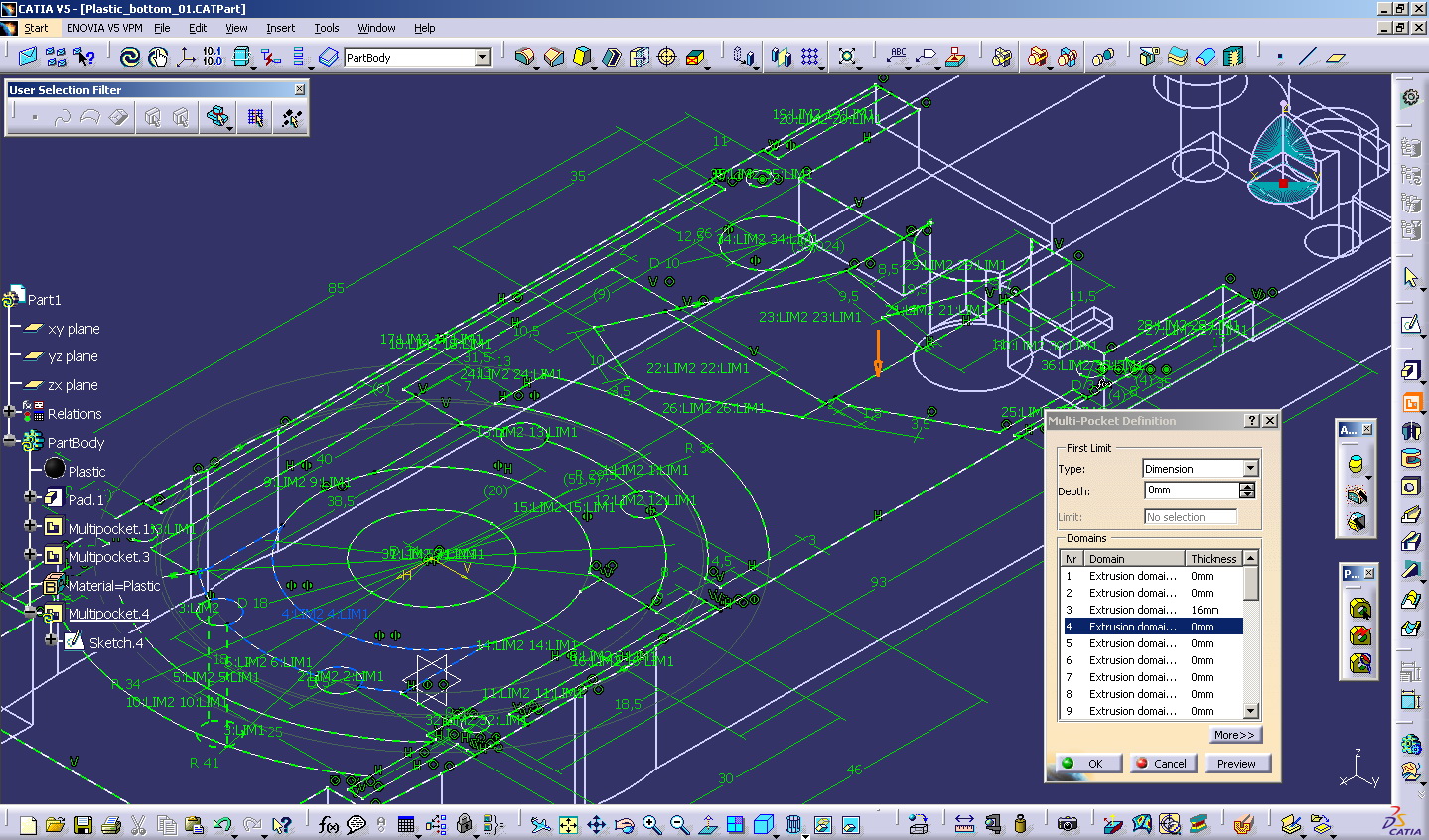
Task: Open the PartBody workbench combo box
Action: [x=481, y=57]
